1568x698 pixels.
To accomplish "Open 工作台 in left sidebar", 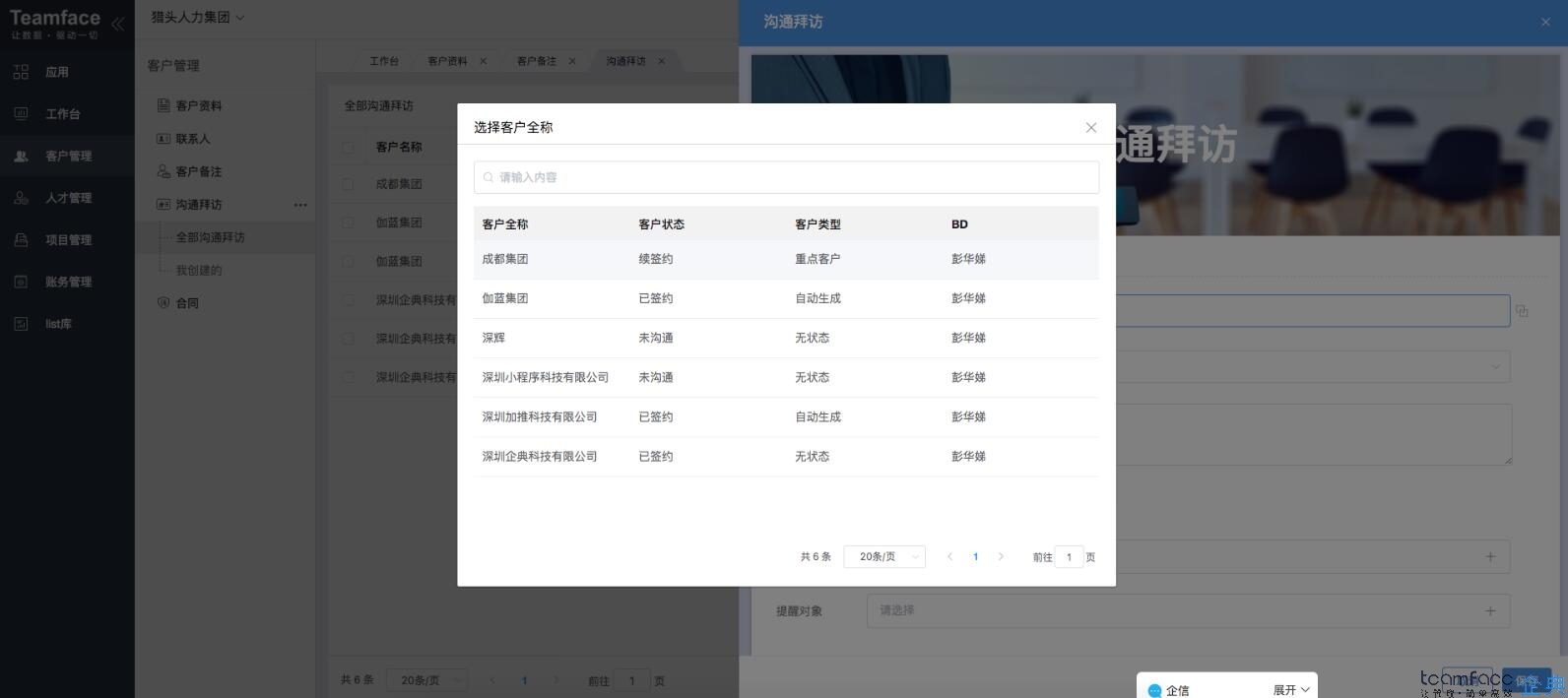I will click(67, 114).
